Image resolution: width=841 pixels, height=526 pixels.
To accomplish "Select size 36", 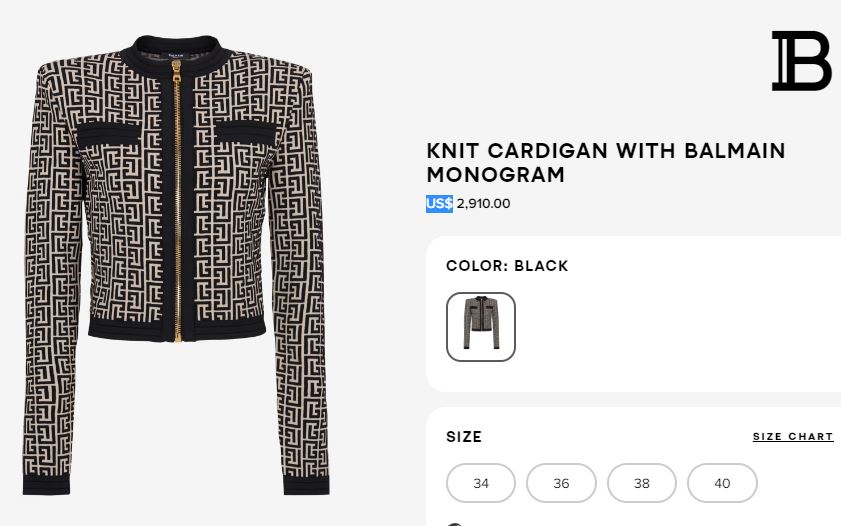I will tap(561, 483).
